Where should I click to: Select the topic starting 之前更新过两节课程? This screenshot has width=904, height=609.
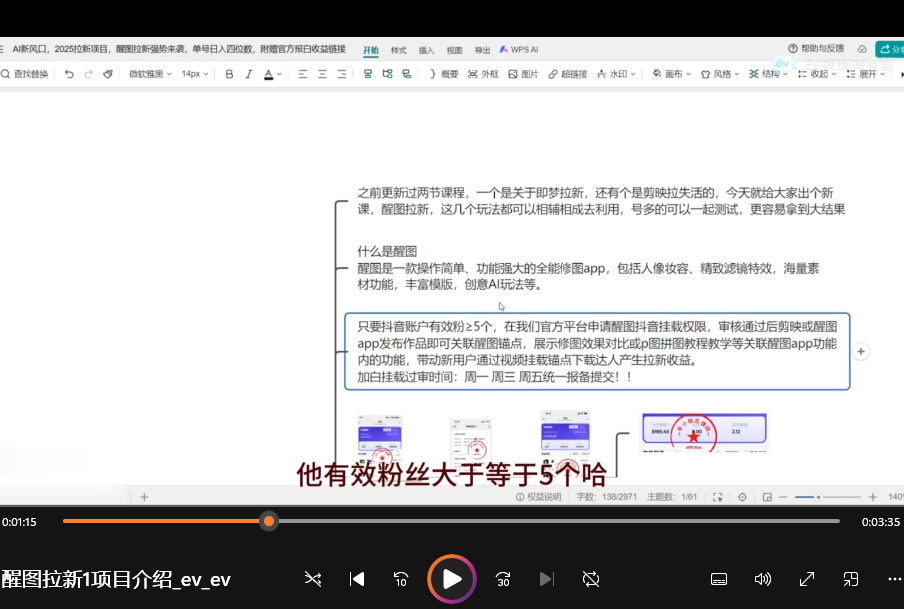(x=601, y=201)
